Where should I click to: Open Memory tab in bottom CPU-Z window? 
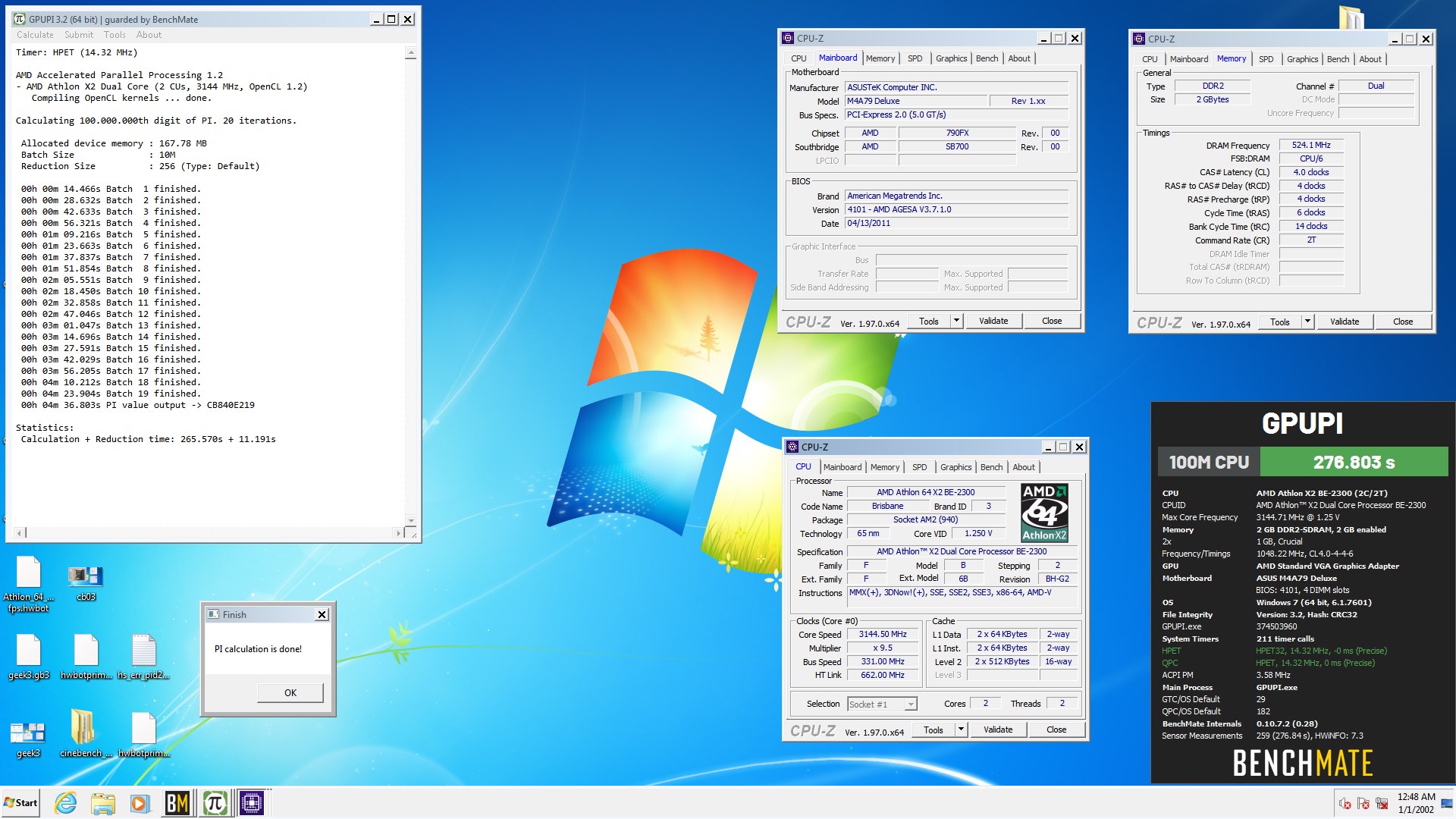(885, 467)
